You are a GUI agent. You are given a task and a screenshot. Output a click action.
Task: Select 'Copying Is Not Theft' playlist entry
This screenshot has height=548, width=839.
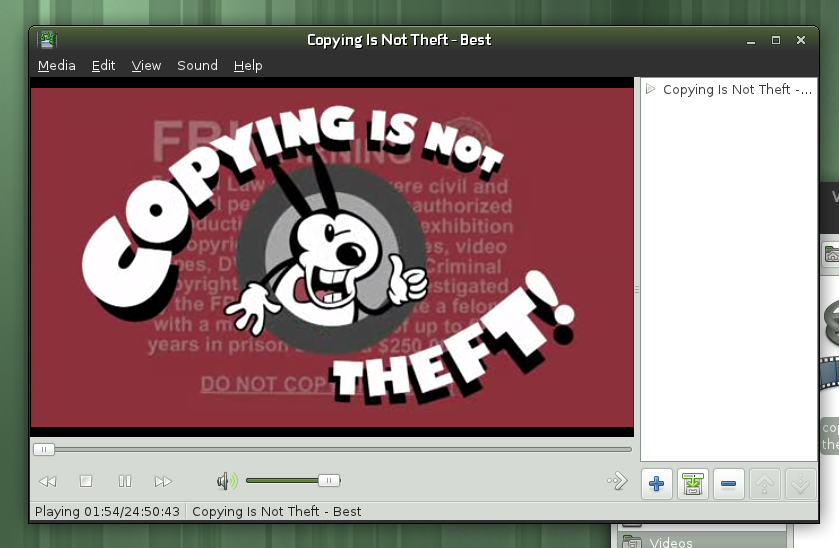click(x=736, y=90)
